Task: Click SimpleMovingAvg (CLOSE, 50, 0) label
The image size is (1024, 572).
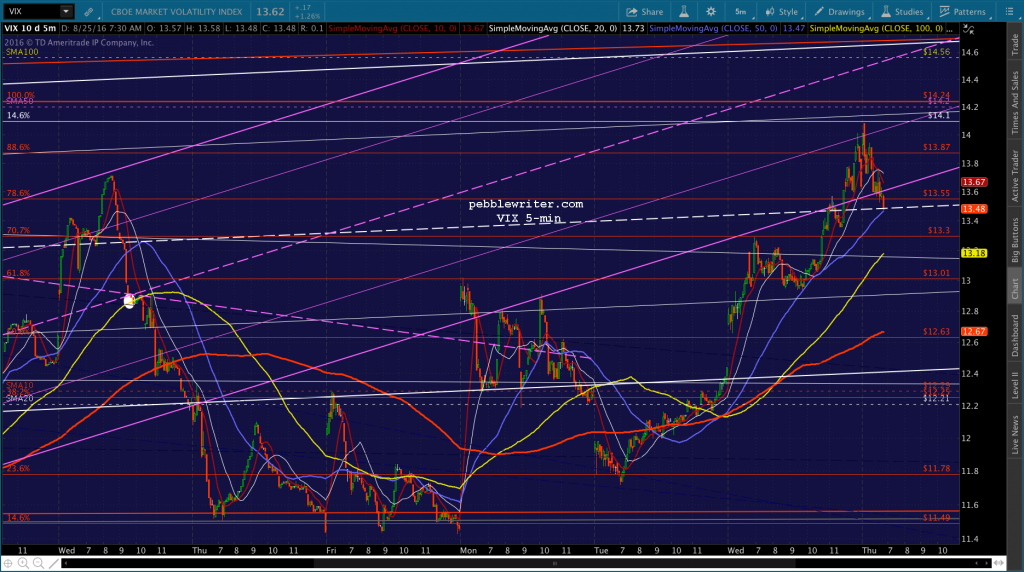Action: pos(713,29)
